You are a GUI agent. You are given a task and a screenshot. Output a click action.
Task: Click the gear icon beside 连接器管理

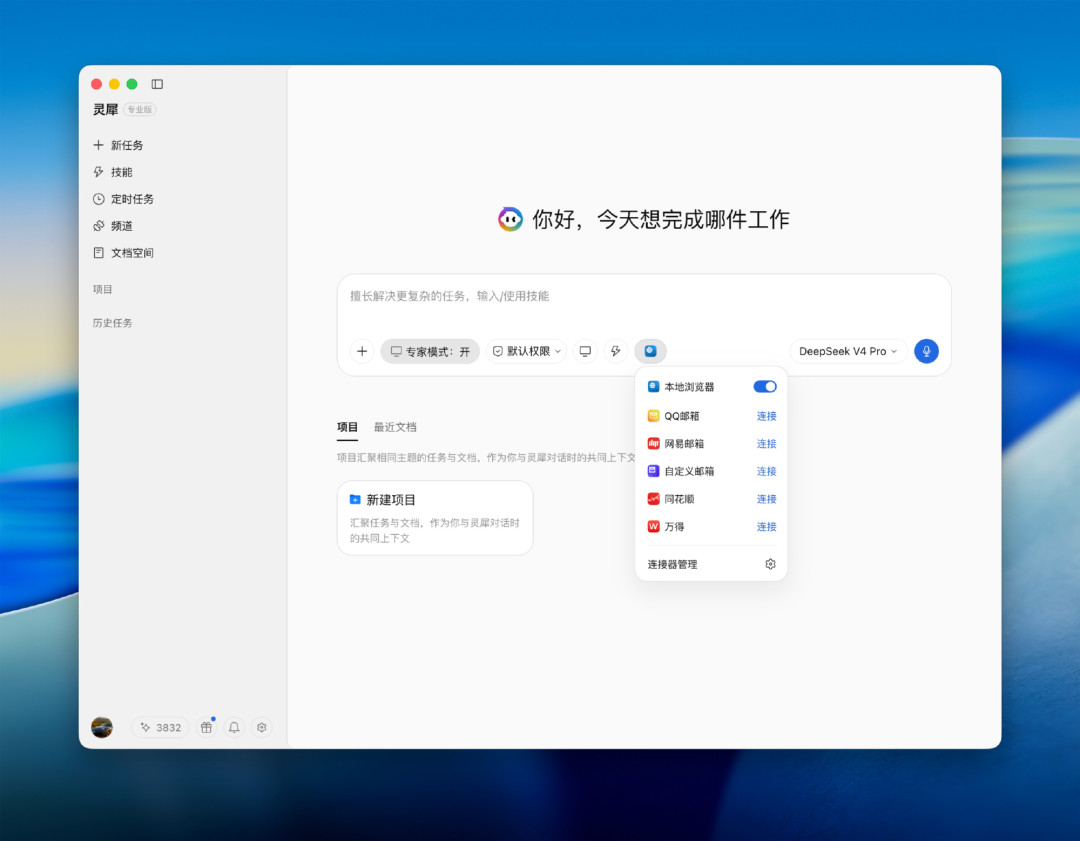coord(771,564)
